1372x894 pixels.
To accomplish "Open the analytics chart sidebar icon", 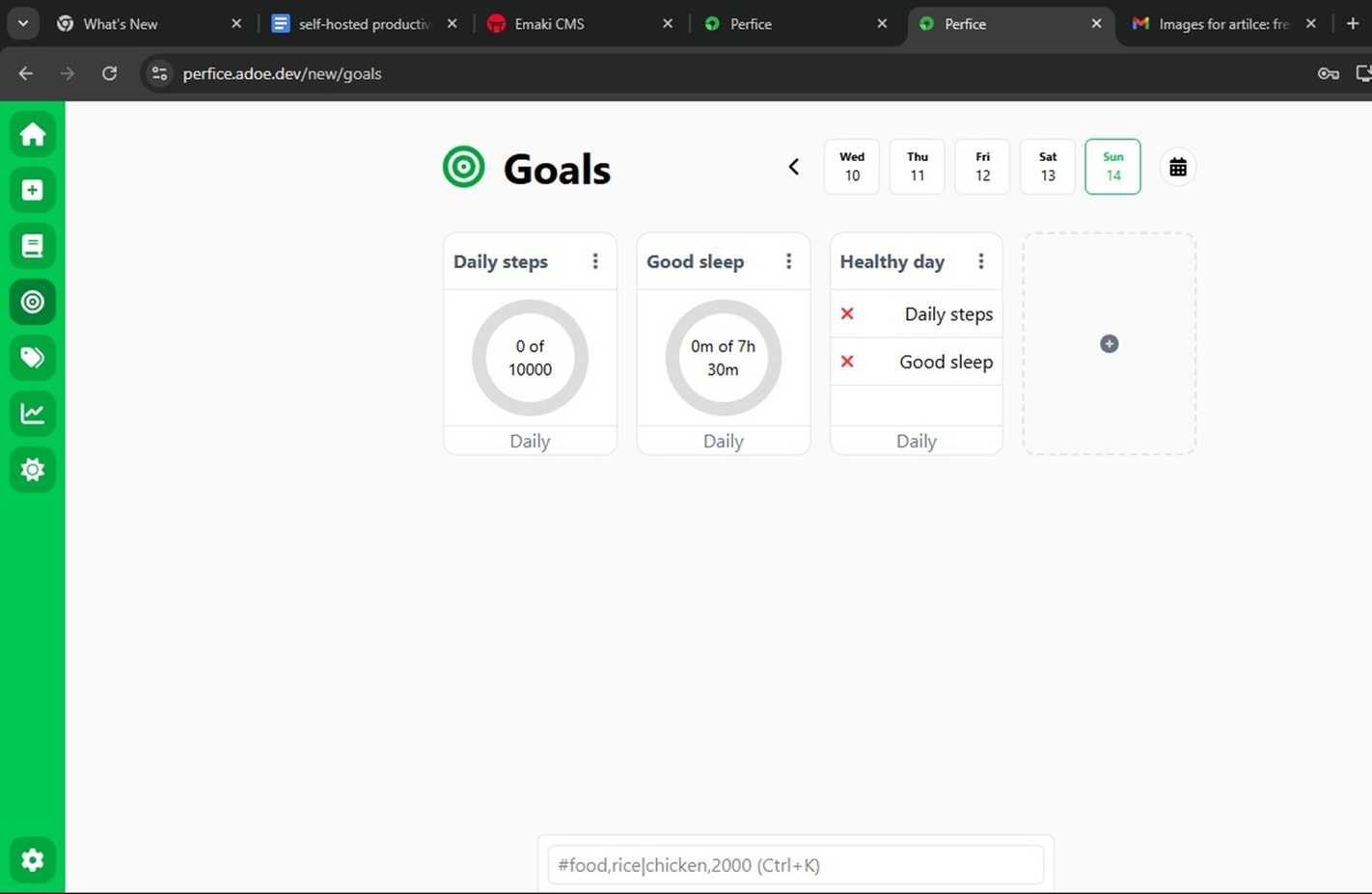I will pos(32,414).
